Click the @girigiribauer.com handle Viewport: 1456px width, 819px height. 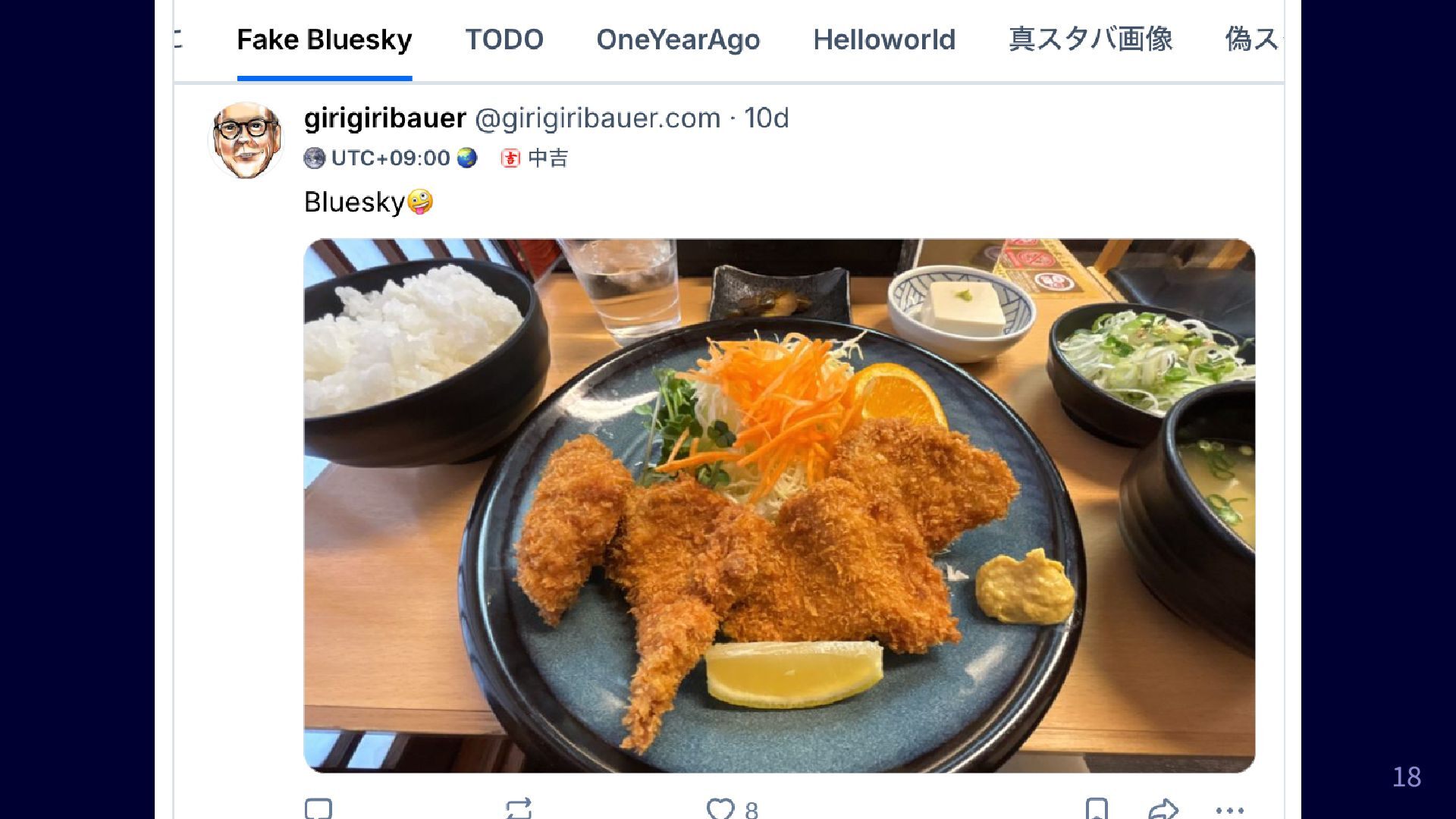coord(598,118)
